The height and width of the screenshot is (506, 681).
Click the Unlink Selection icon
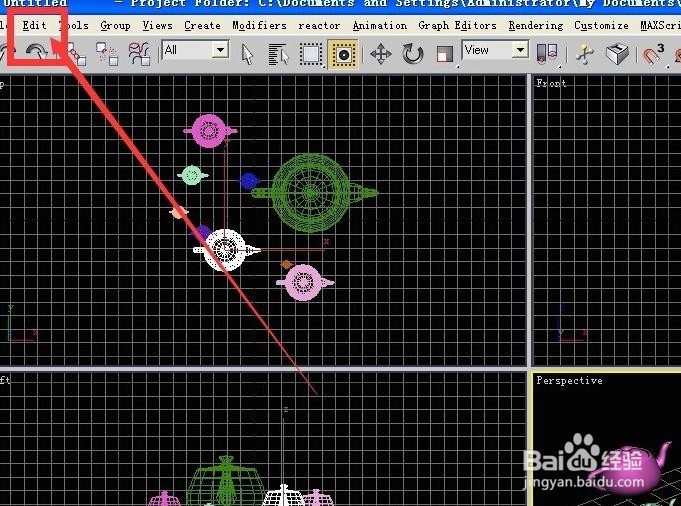(107, 54)
